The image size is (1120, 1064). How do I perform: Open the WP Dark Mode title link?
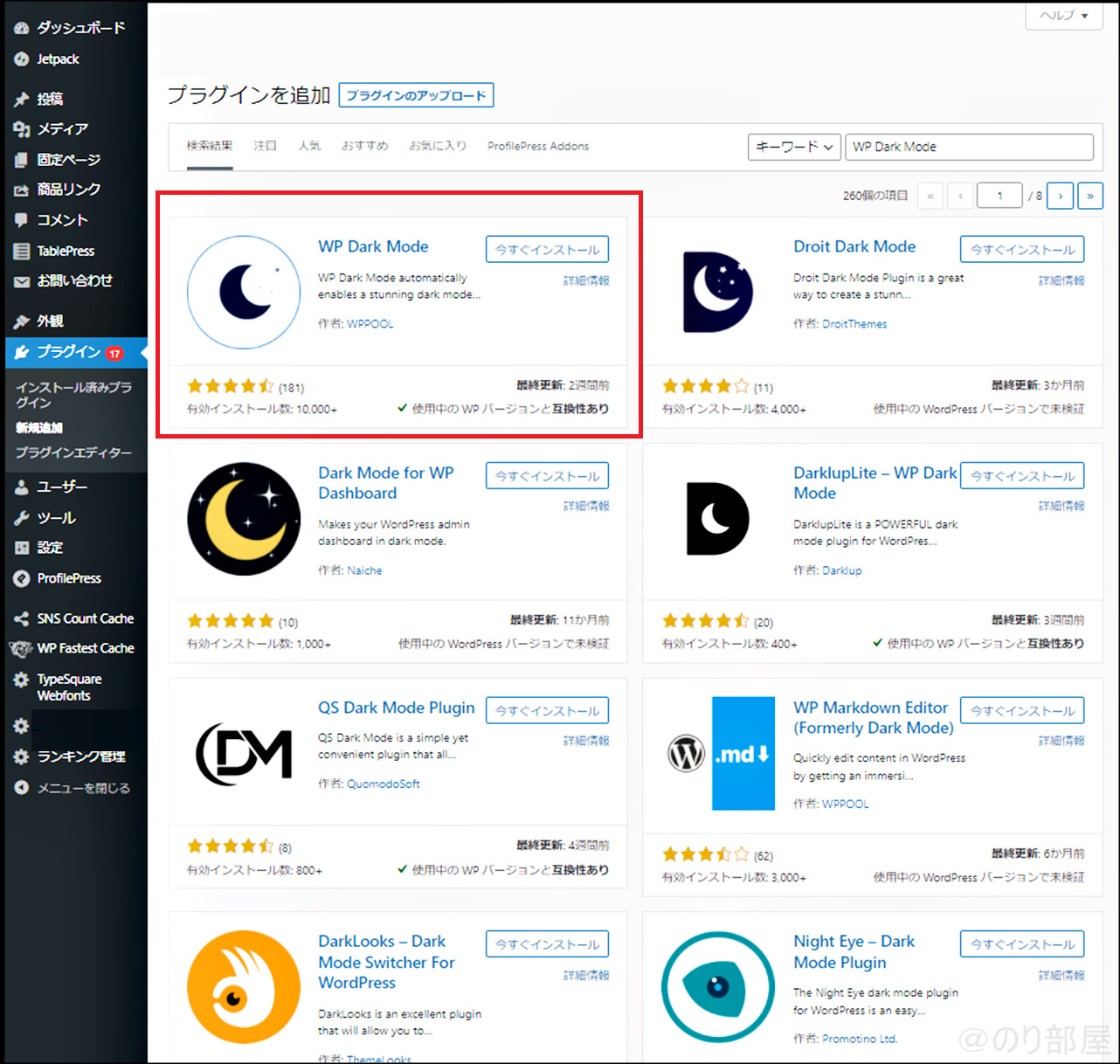(373, 246)
